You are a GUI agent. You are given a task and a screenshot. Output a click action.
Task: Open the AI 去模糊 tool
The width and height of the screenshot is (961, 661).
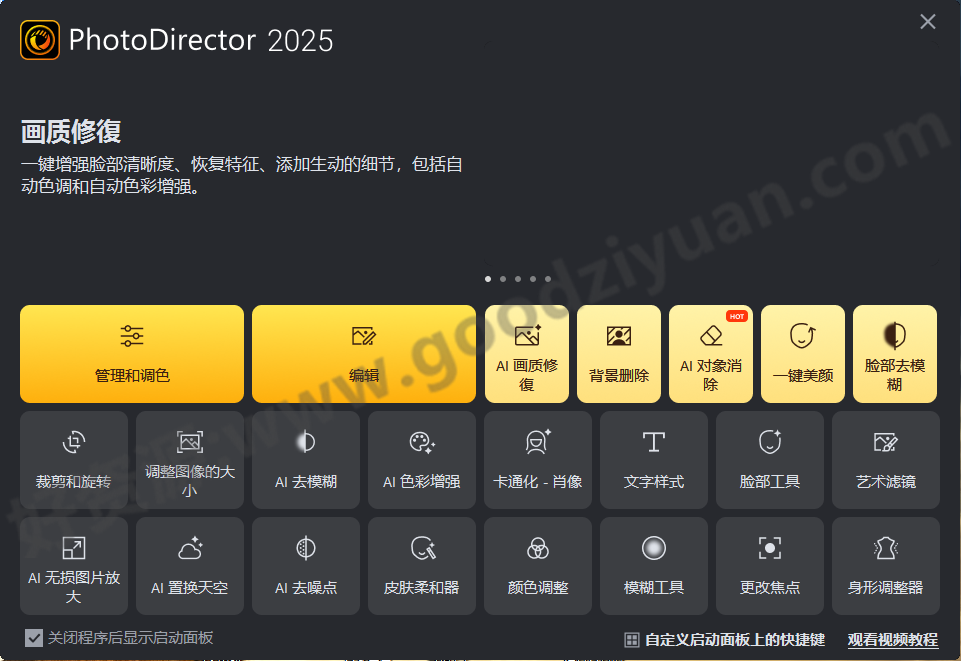(305, 460)
